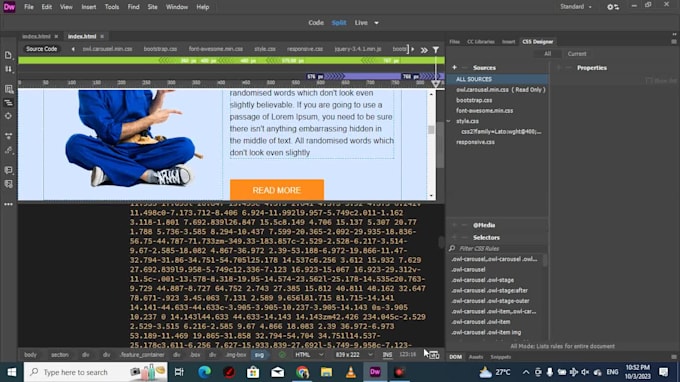Switch to the CC Libraries panel tab
This screenshot has width=680, height=382.
[x=481, y=42]
